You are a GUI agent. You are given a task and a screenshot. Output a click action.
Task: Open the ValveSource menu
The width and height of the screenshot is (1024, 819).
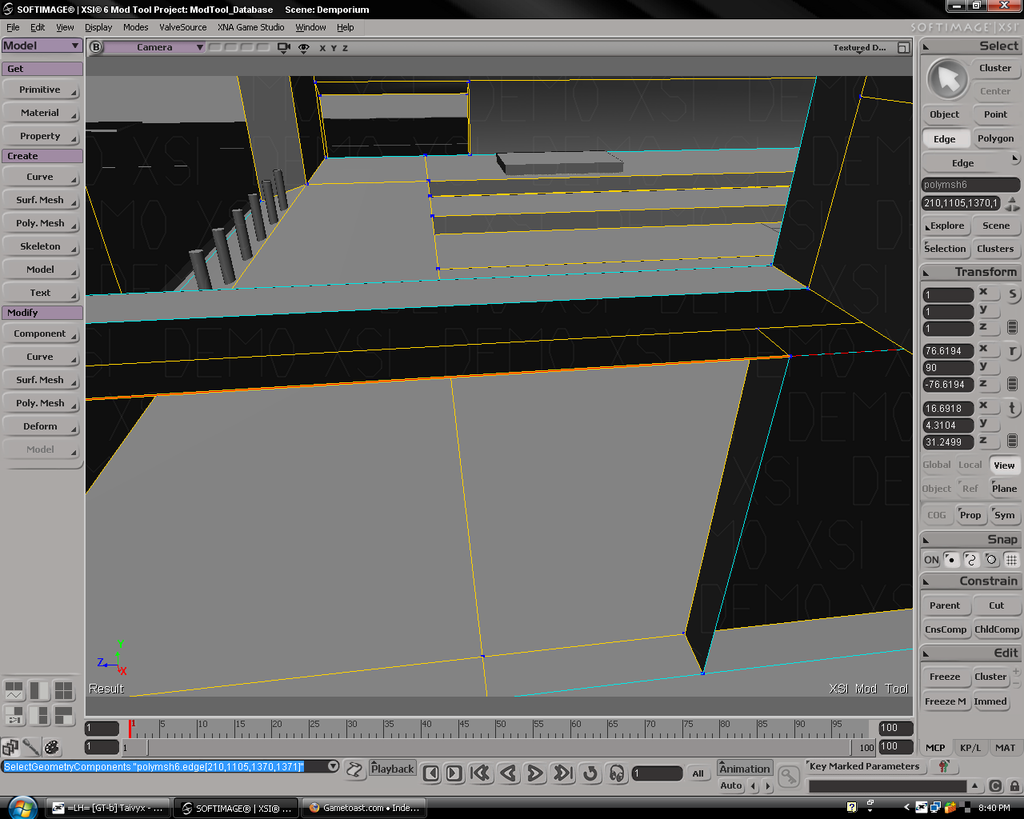click(x=183, y=27)
